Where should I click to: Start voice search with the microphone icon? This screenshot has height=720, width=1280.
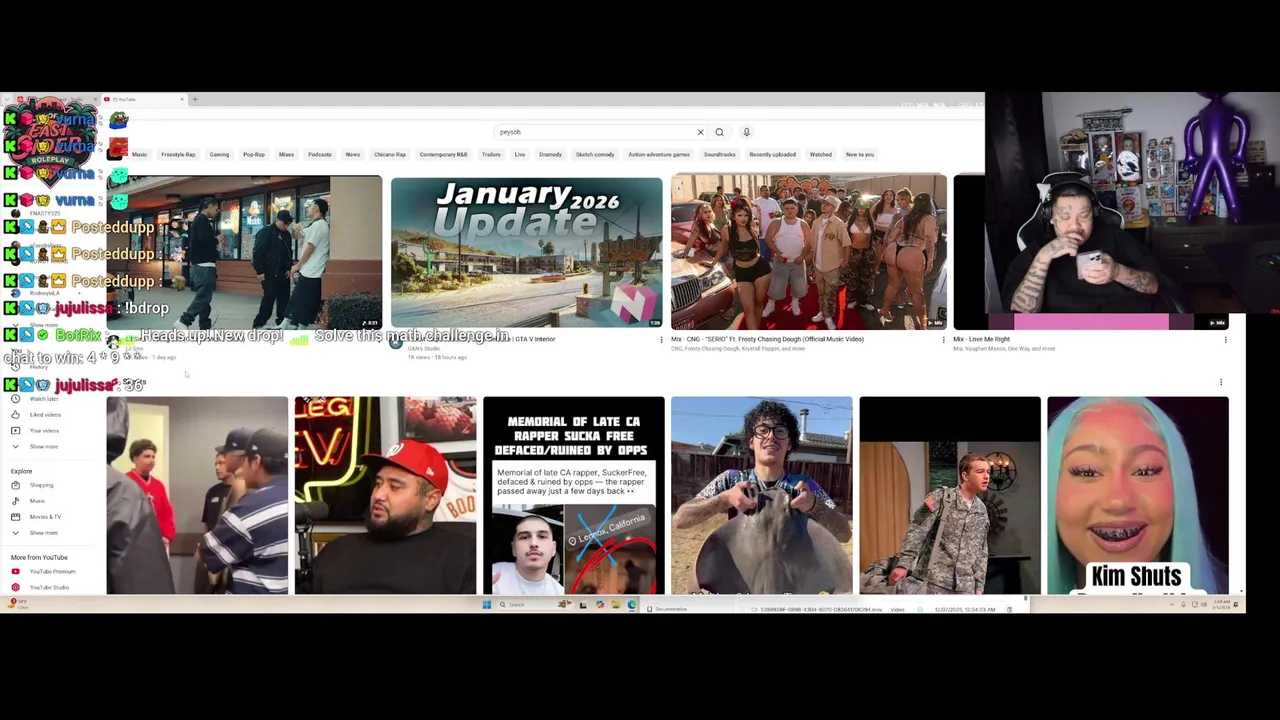[x=746, y=132]
